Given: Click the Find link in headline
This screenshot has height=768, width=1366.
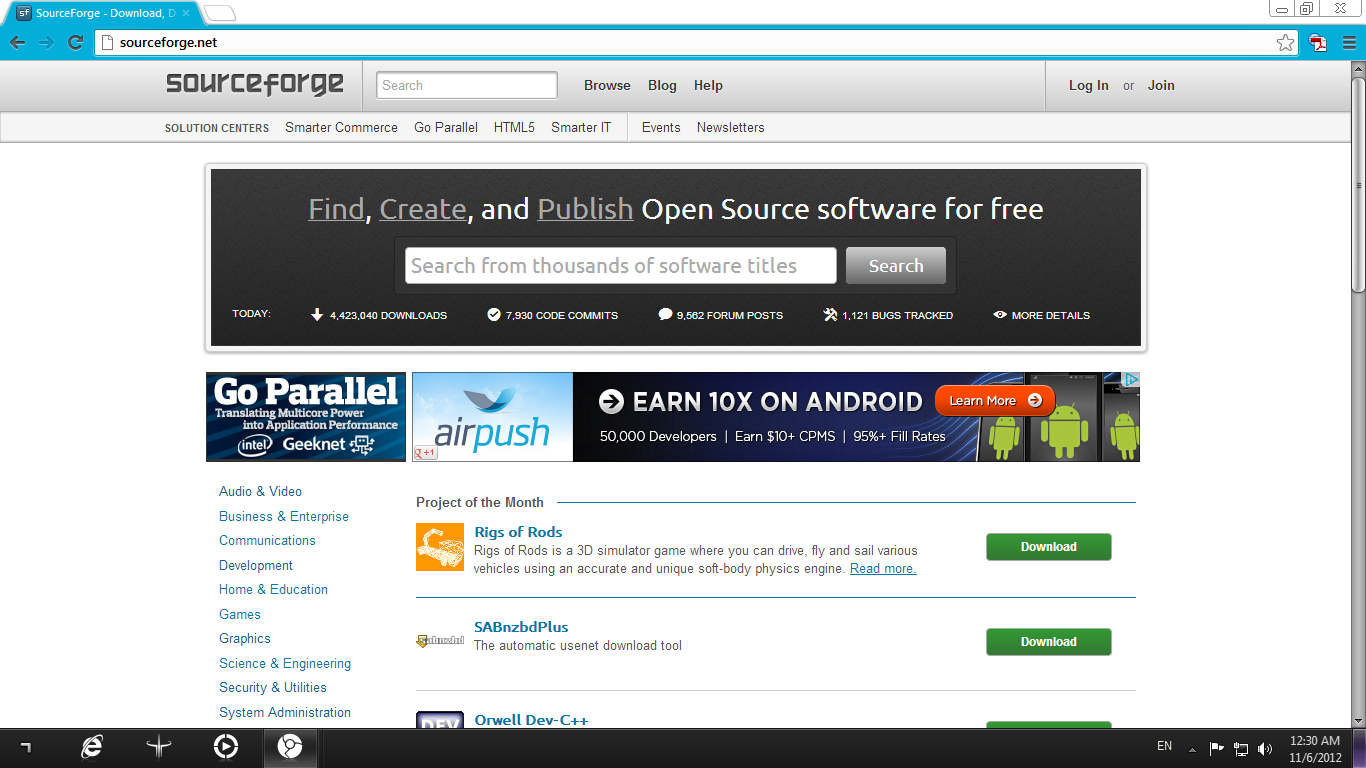Looking at the screenshot, I should point(336,209).
